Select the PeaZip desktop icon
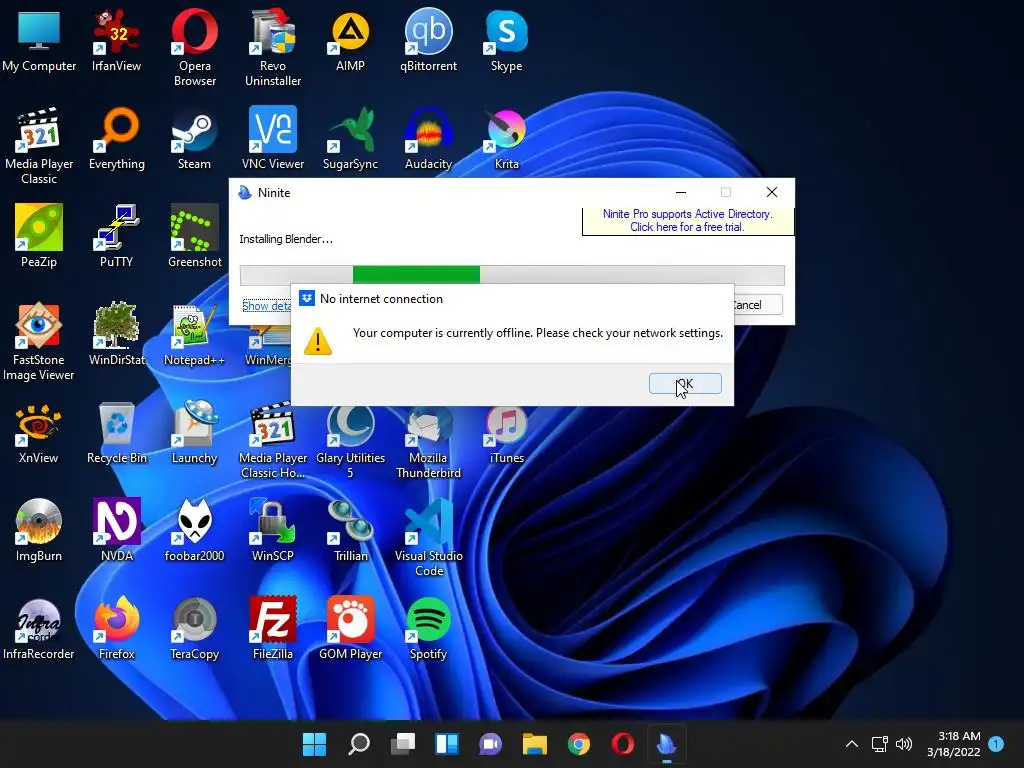 (39, 236)
